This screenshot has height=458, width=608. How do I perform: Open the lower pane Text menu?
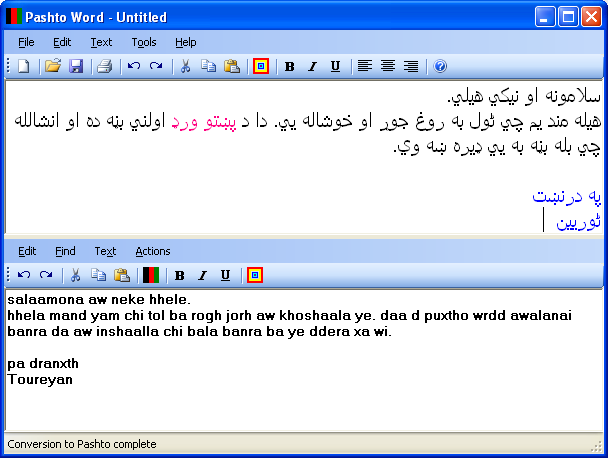coord(105,251)
